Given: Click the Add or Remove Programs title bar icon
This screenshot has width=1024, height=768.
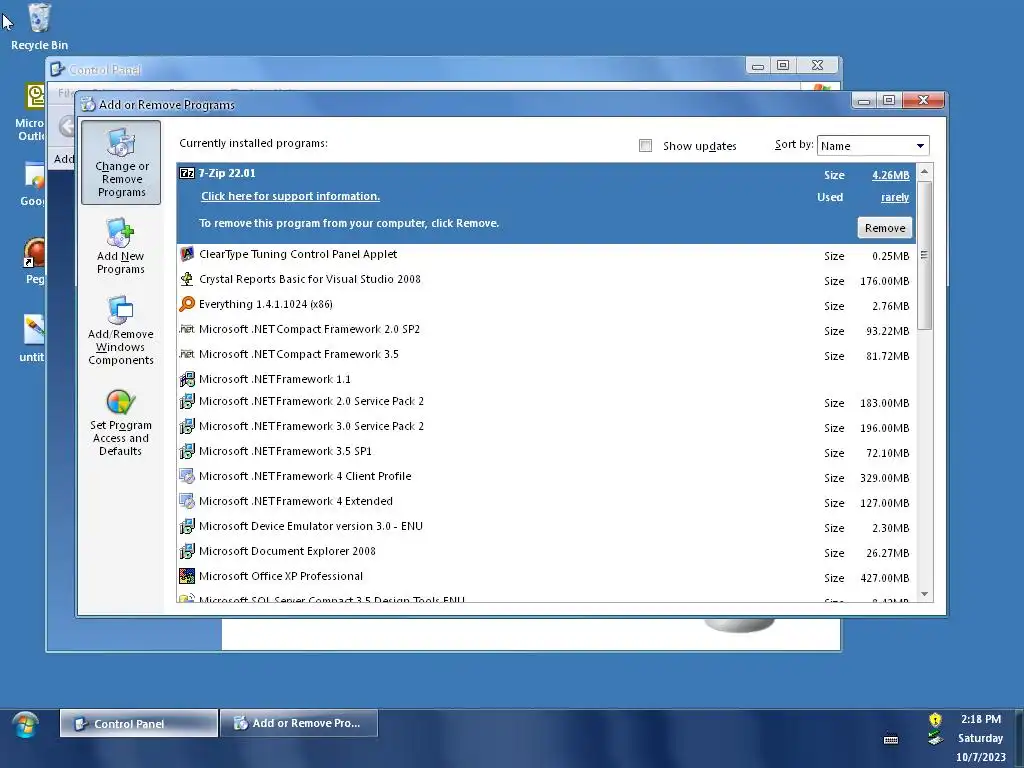Looking at the screenshot, I should (x=88, y=104).
